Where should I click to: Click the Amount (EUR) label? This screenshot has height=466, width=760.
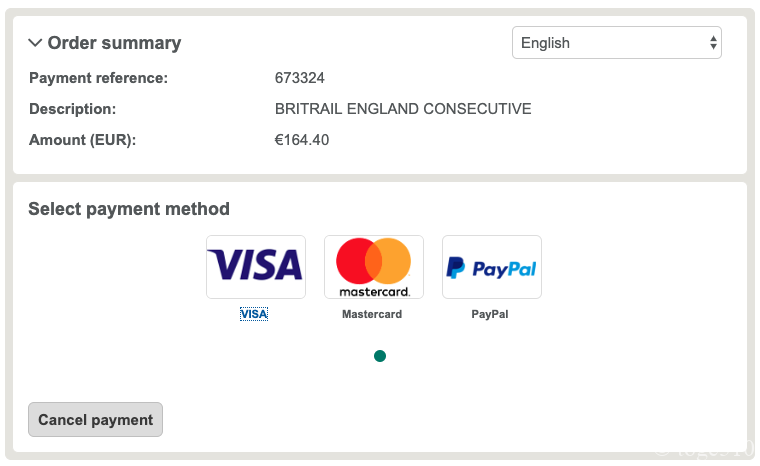[x=82, y=140]
